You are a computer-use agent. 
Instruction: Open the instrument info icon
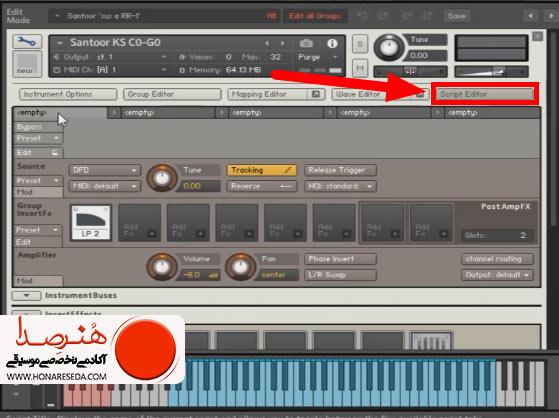(x=332, y=44)
